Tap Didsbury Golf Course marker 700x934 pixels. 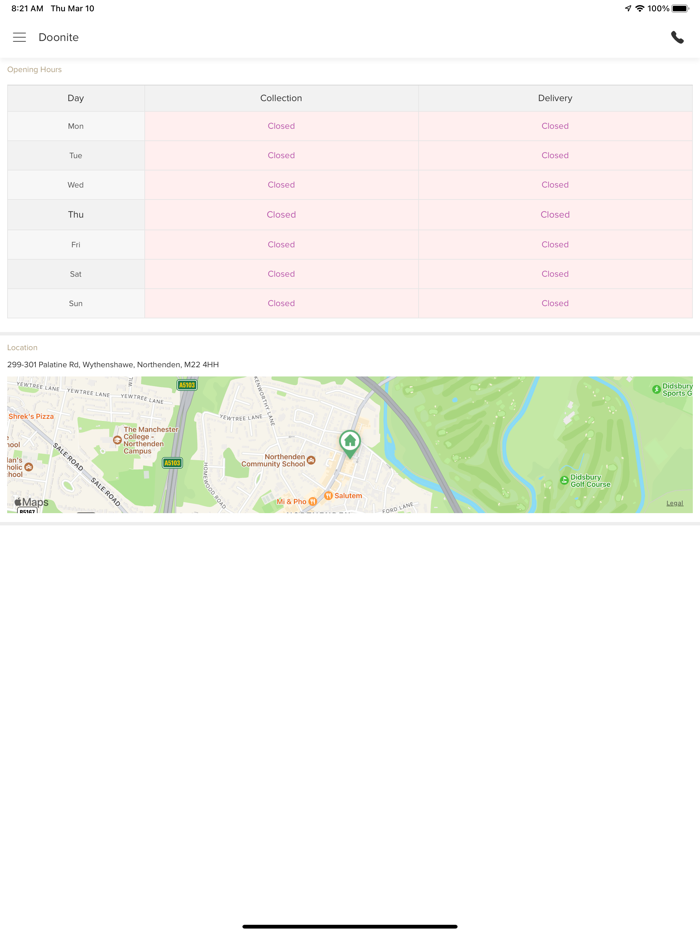coord(564,480)
